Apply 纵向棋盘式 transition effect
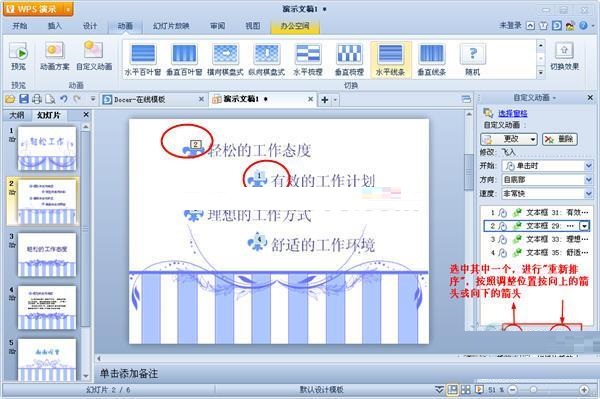 267,60
